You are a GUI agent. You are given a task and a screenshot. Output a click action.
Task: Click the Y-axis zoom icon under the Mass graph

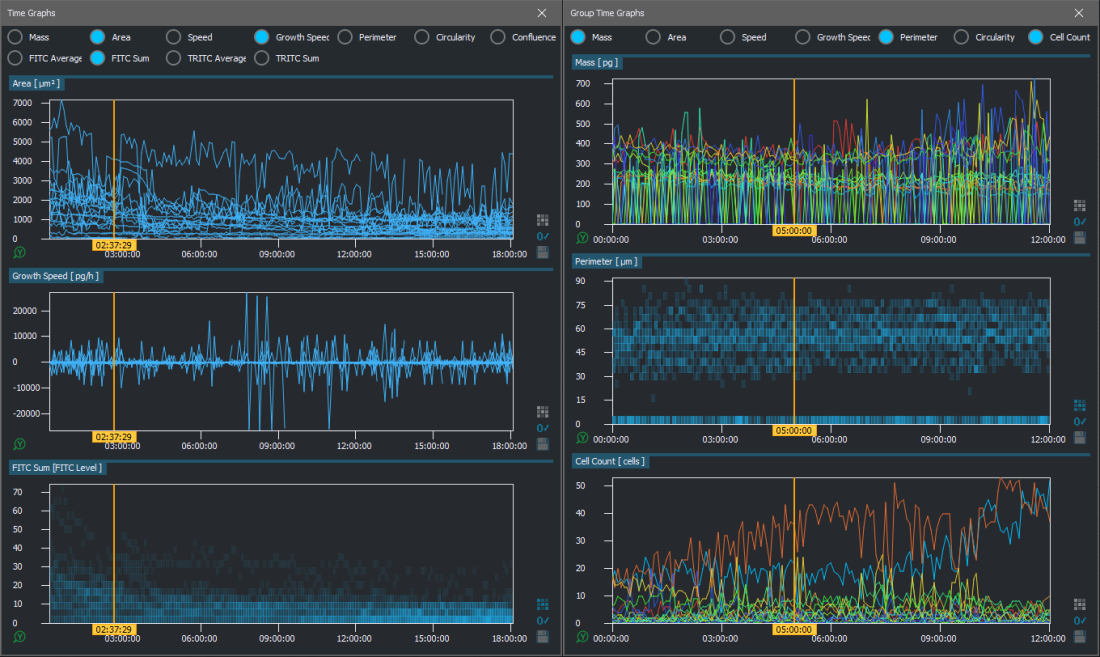[583, 238]
